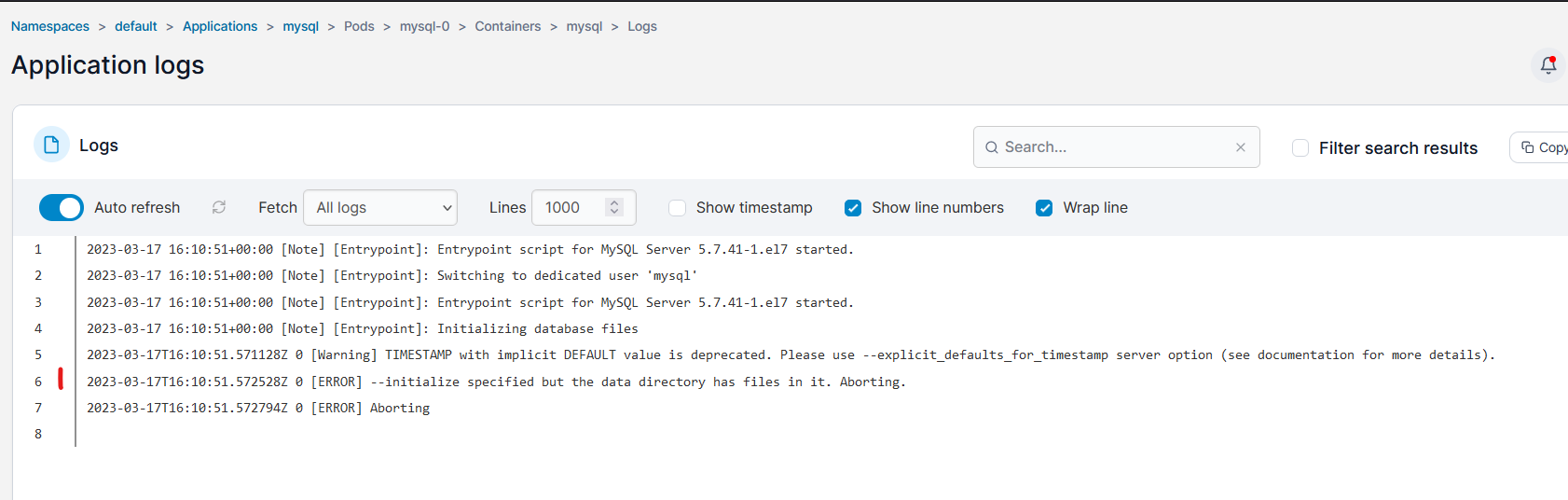This screenshot has height=500, width=1568.
Task: Select log line 'Initializing database files'
Action: [x=363, y=329]
